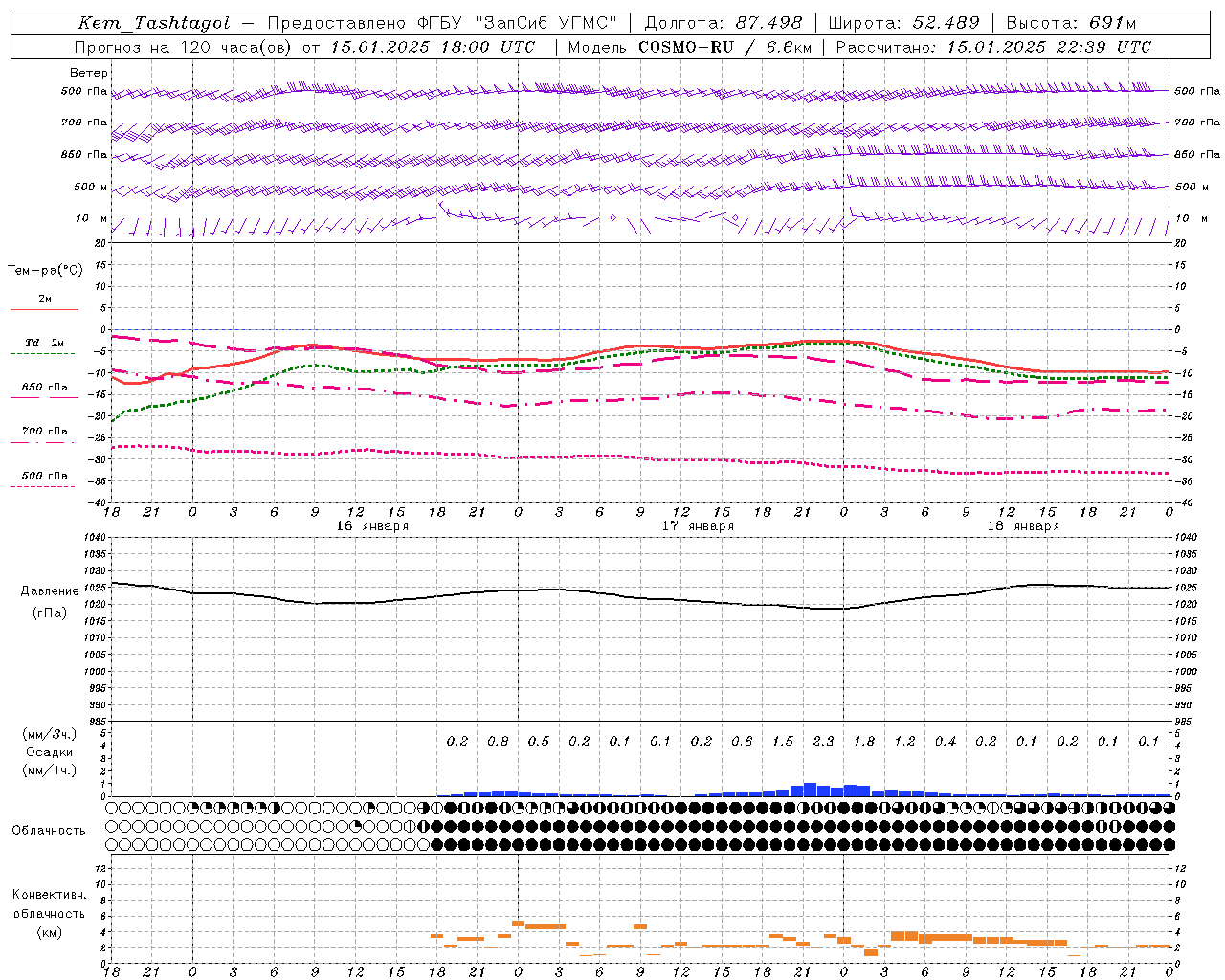Click the (км) convective cloud unit label
Screen dimensions: 1225x980
(50, 932)
